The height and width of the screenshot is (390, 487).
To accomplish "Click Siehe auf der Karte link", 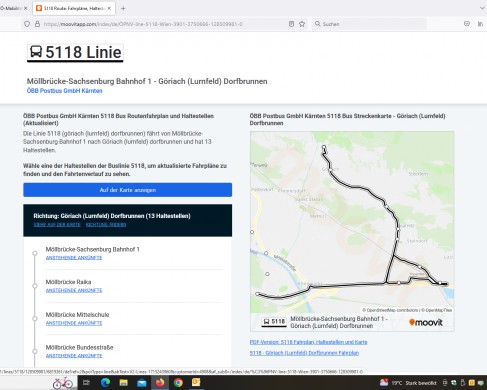I will click(57, 225).
